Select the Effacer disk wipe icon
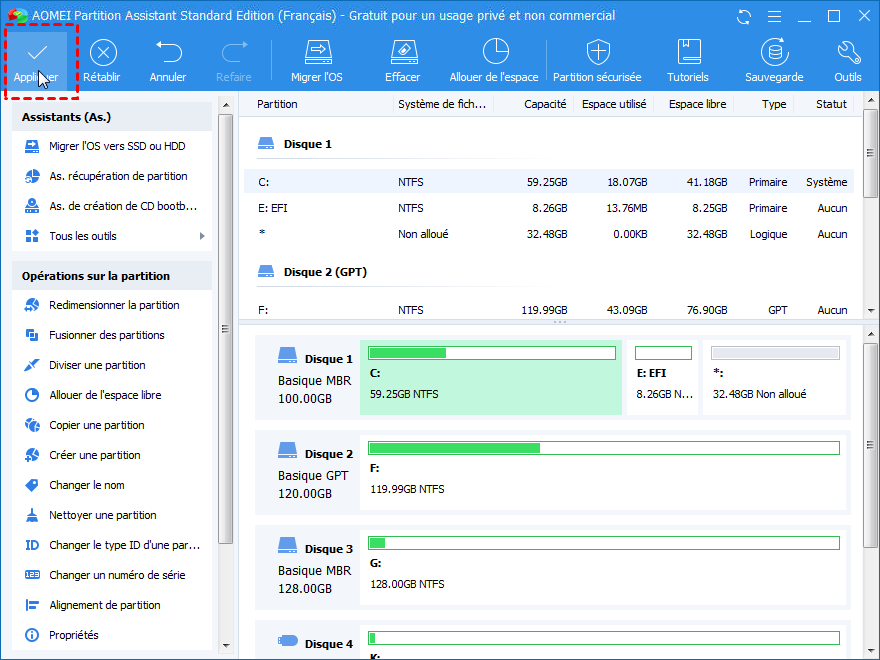 click(402, 61)
